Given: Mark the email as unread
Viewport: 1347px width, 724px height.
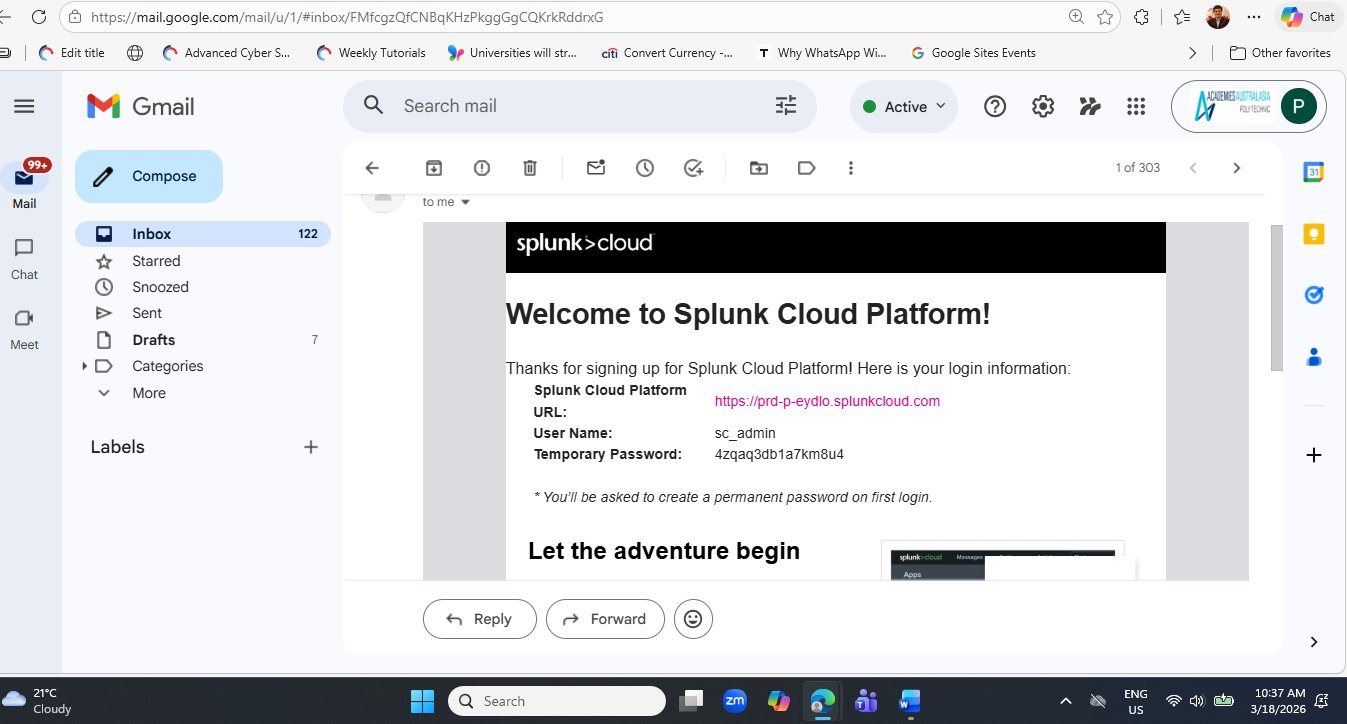Looking at the screenshot, I should point(595,167).
